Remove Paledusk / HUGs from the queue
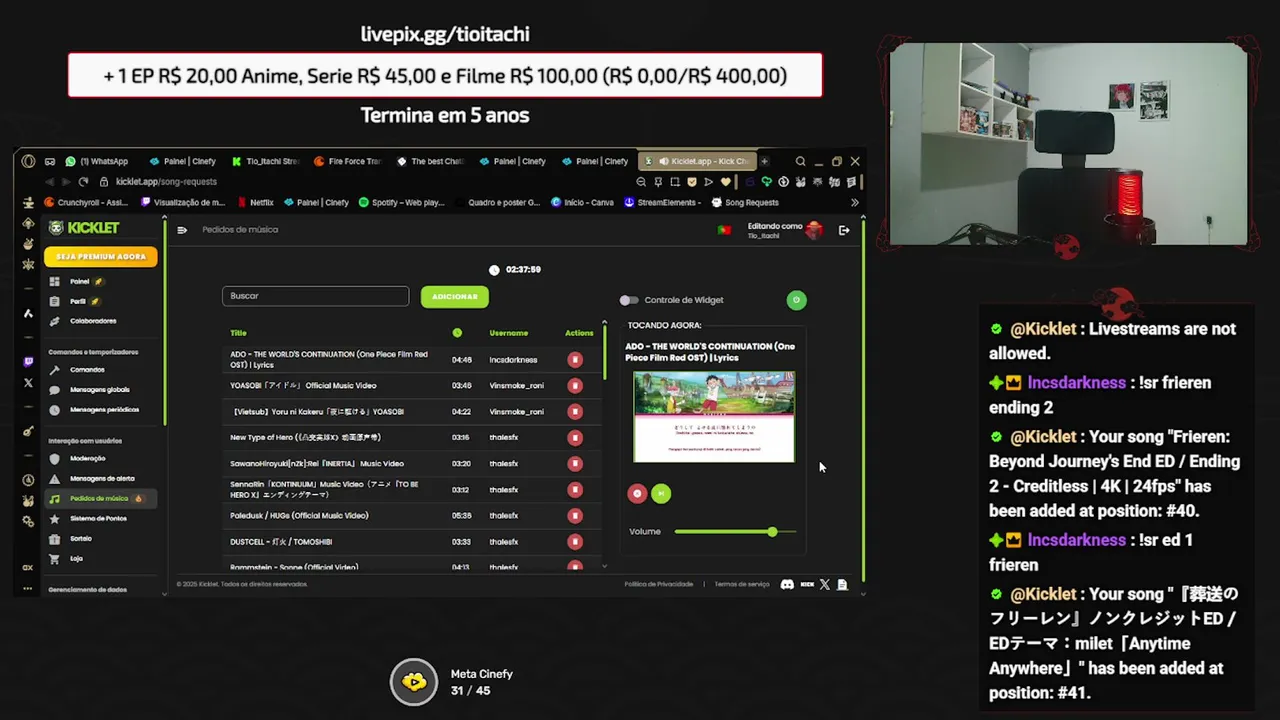Screen dimensions: 1280x720 575,516
